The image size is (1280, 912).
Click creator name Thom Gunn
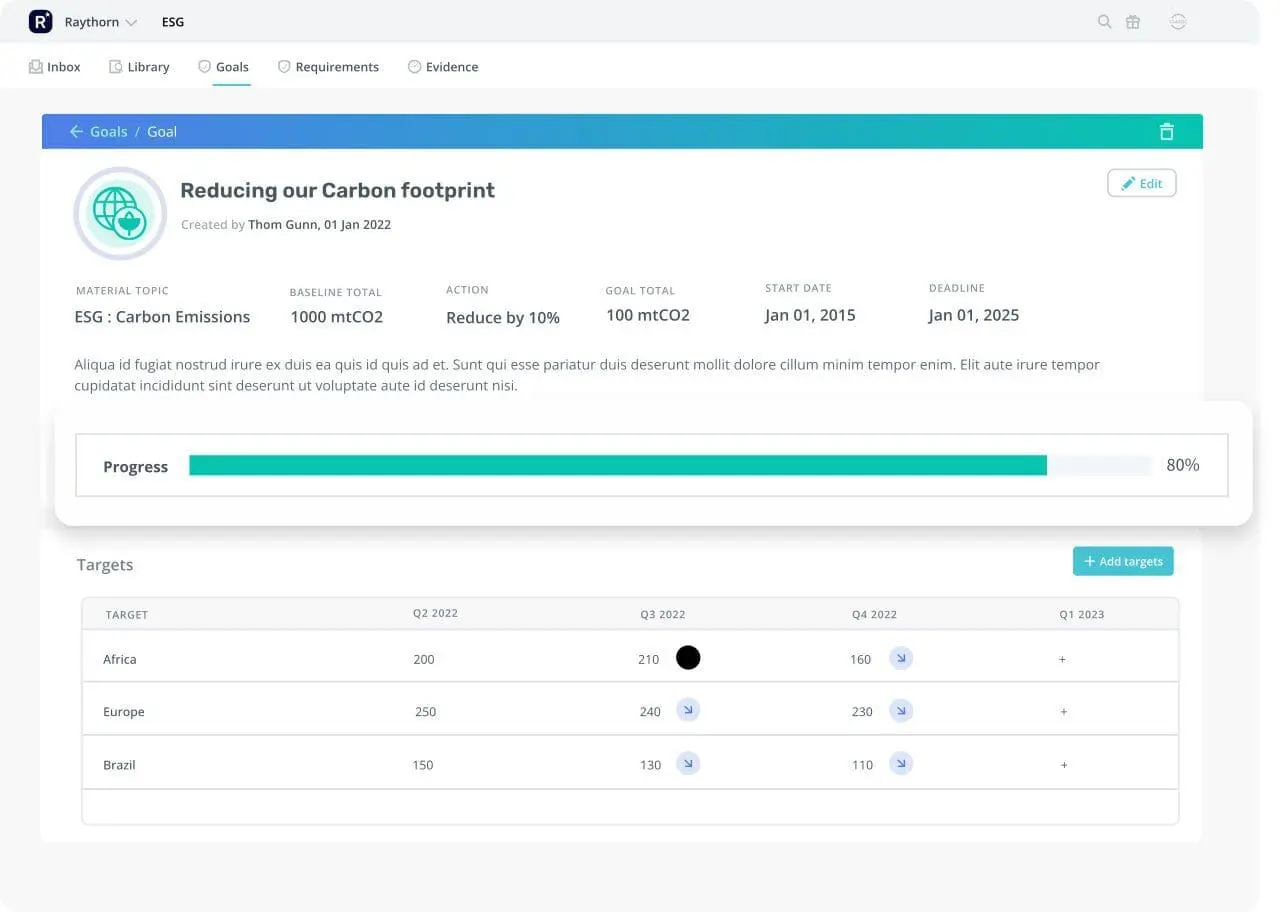pos(283,225)
